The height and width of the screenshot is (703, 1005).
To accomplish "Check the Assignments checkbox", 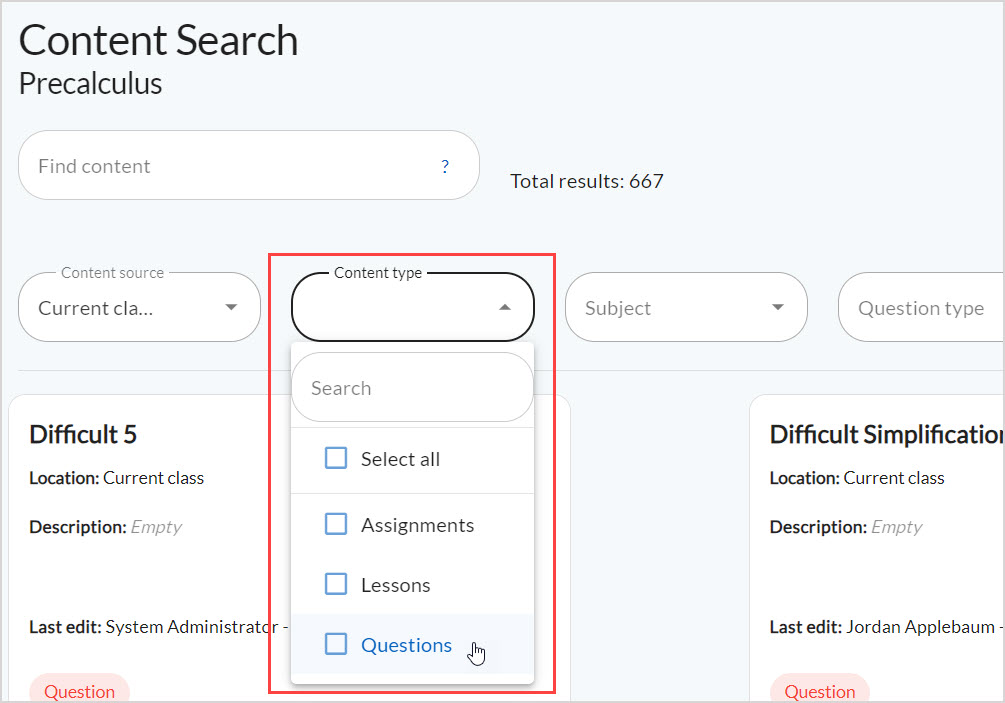I will (336, 524).
